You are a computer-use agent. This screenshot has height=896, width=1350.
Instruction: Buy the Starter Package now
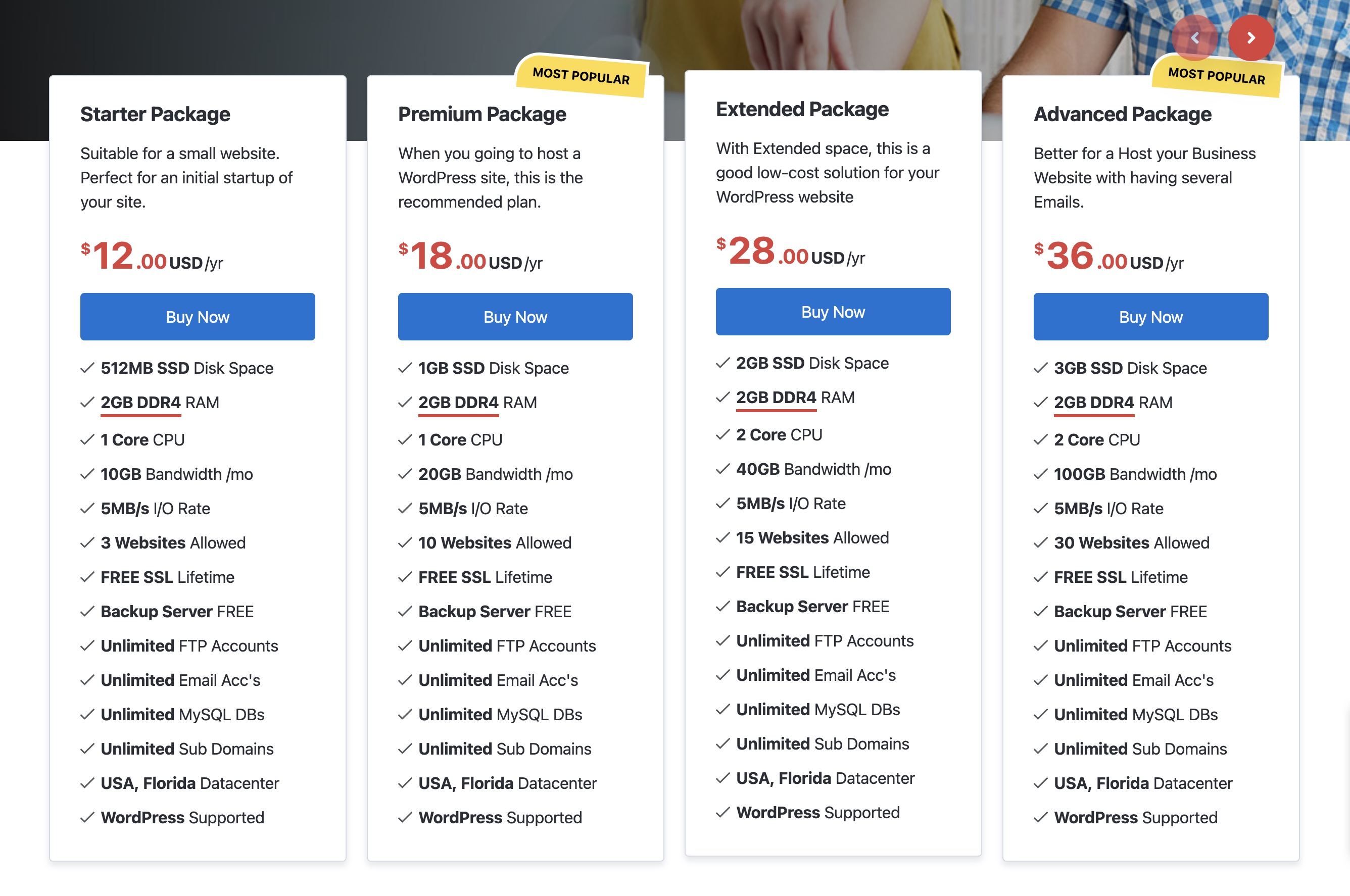tap(198, 317)
